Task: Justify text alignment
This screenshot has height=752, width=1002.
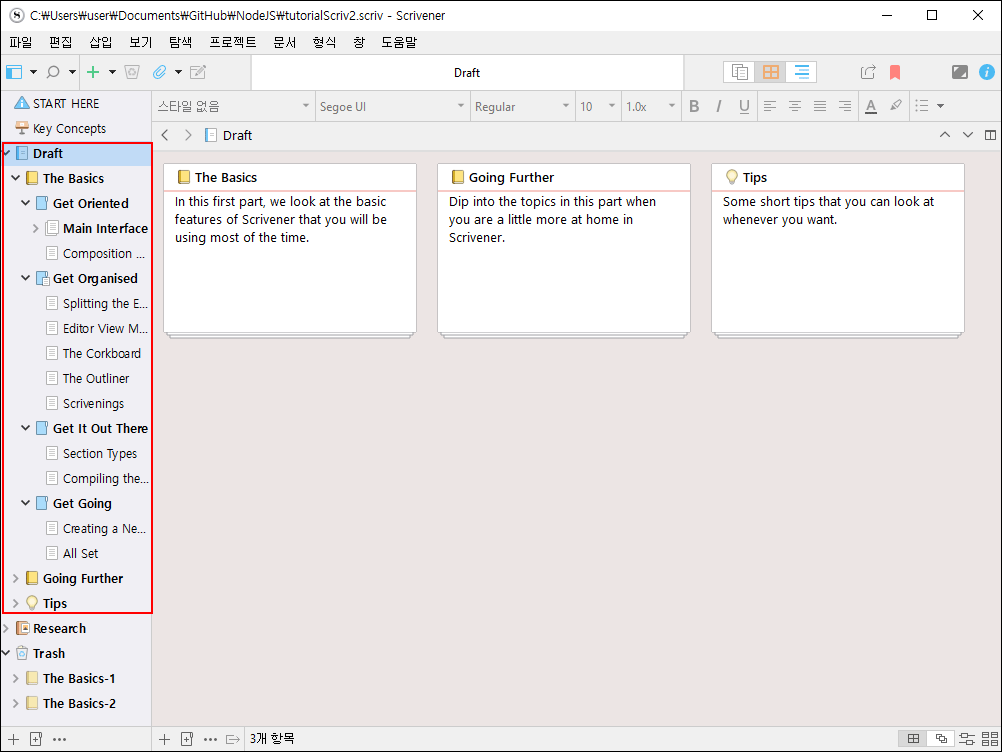Action: click(820, 106)
